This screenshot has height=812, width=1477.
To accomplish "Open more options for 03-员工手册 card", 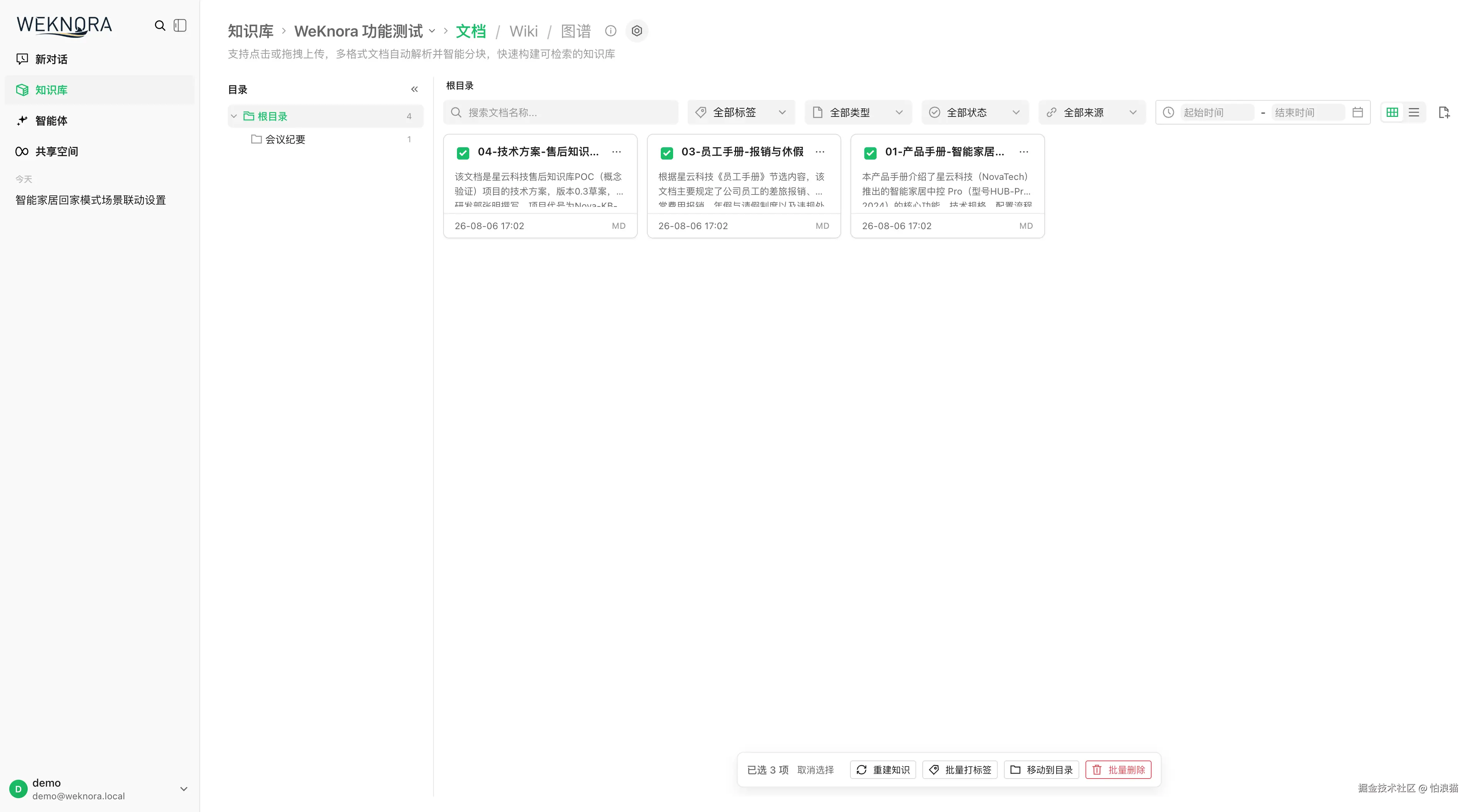I will tap(820, 152).
